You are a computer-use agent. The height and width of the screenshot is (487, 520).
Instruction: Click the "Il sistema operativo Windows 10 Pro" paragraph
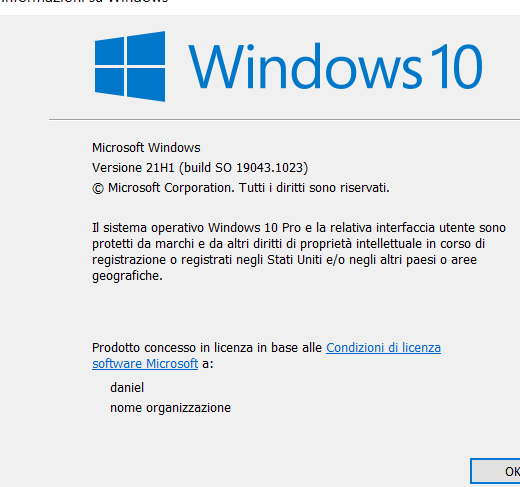[299, 252]
